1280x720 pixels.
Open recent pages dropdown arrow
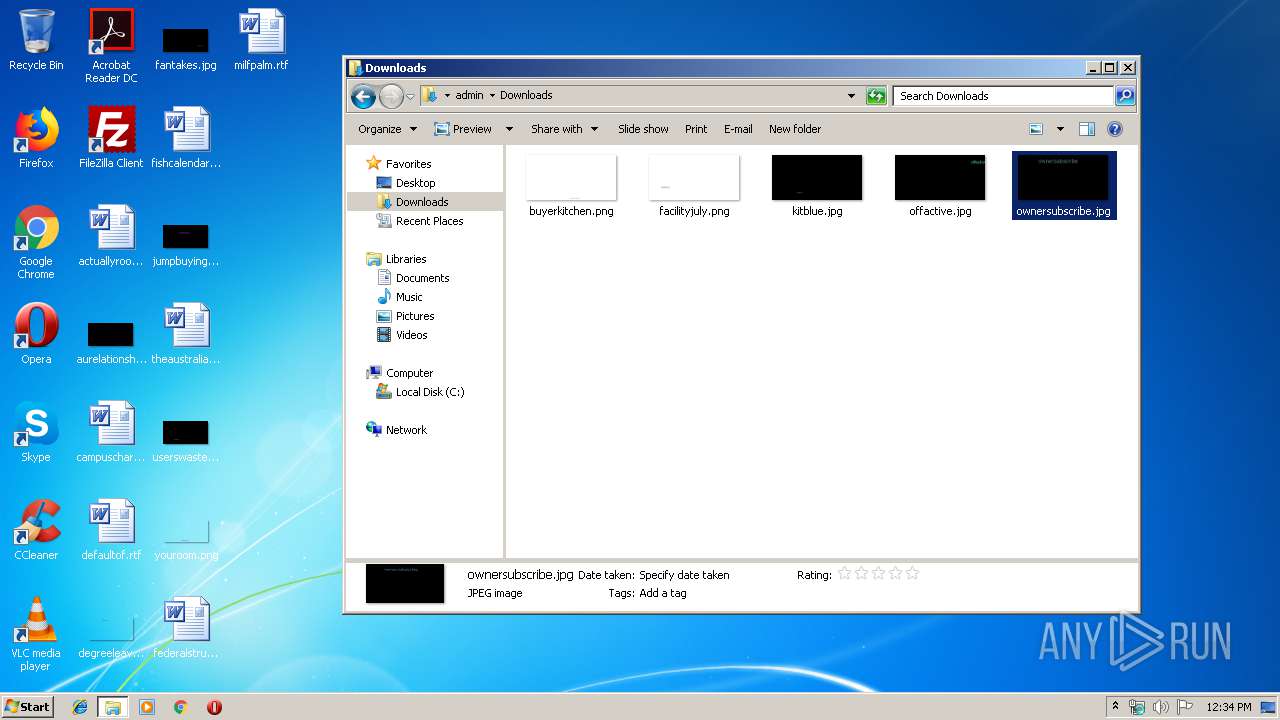point(410,97)
